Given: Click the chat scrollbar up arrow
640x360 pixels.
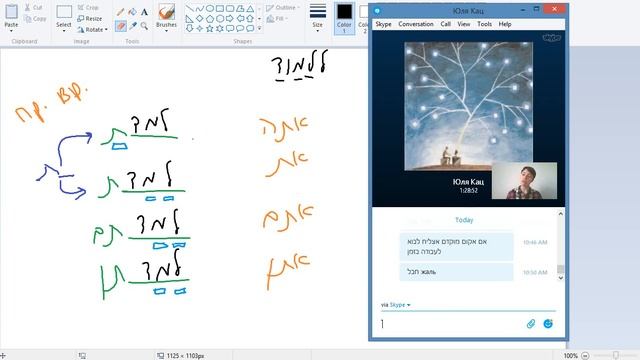Looking at the screenshot, I should pyautogui.click(x=560, y=214).
